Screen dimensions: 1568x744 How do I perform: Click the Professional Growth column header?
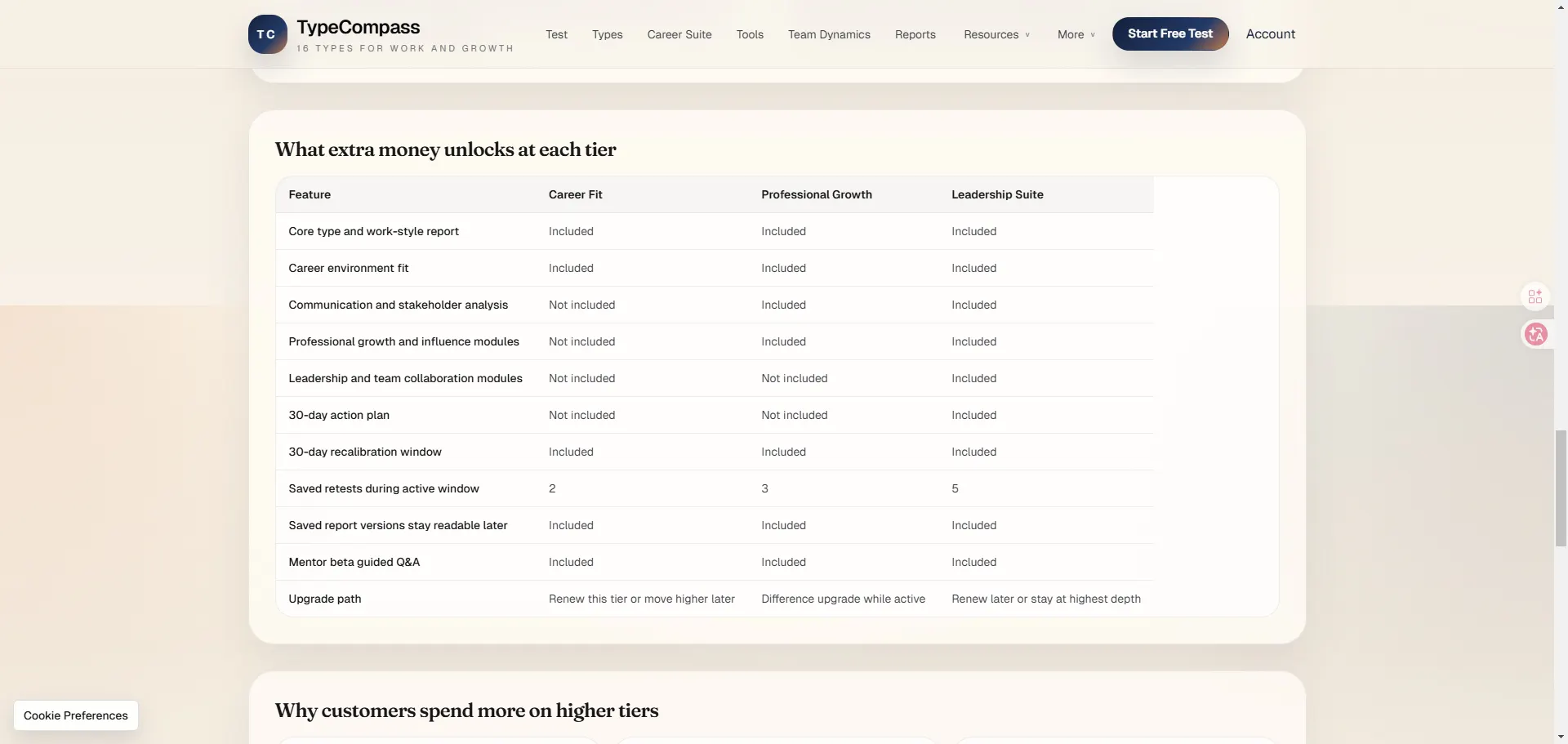(x=817, y=194)
